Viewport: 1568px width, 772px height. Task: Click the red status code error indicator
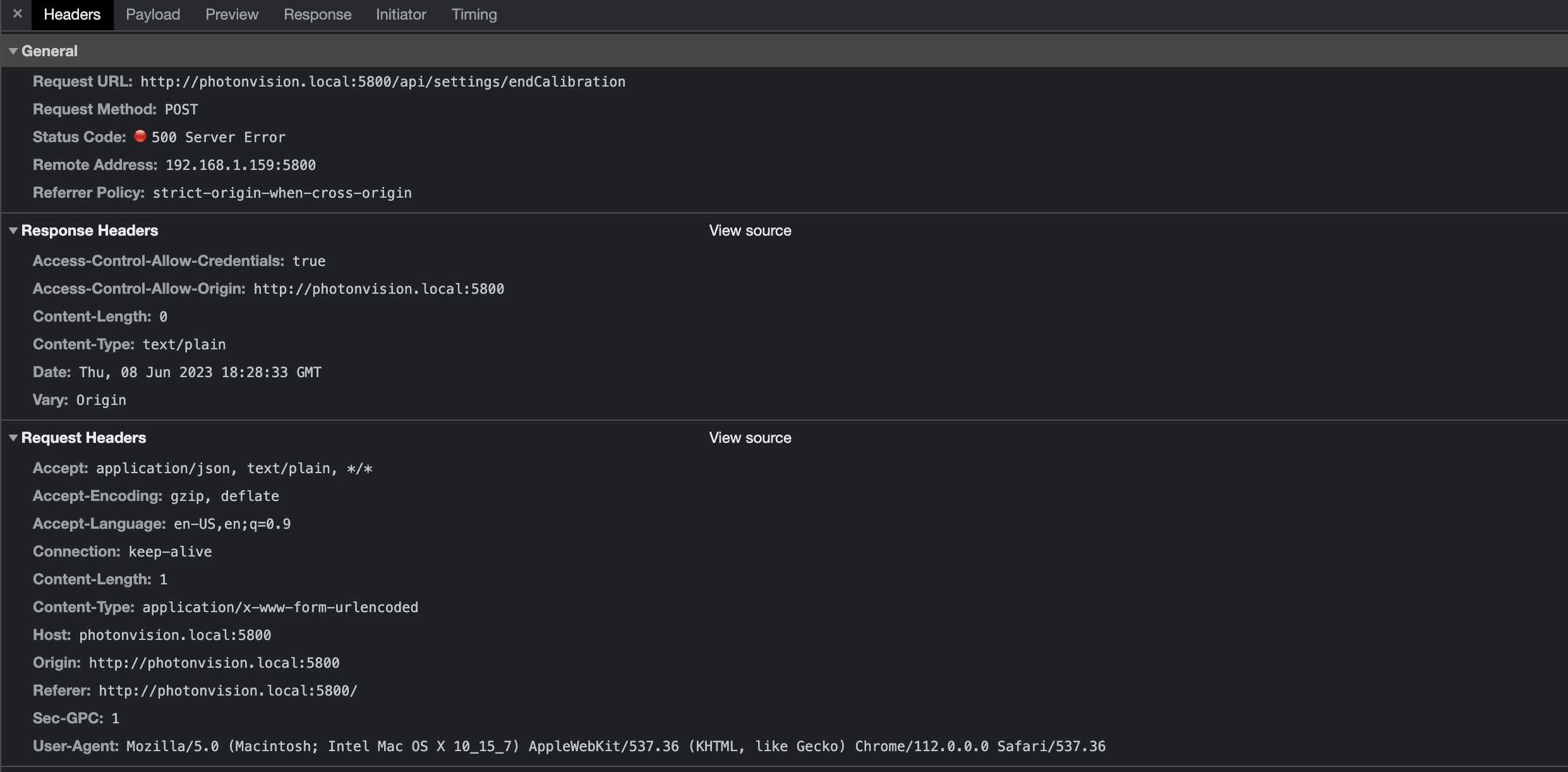140,136
